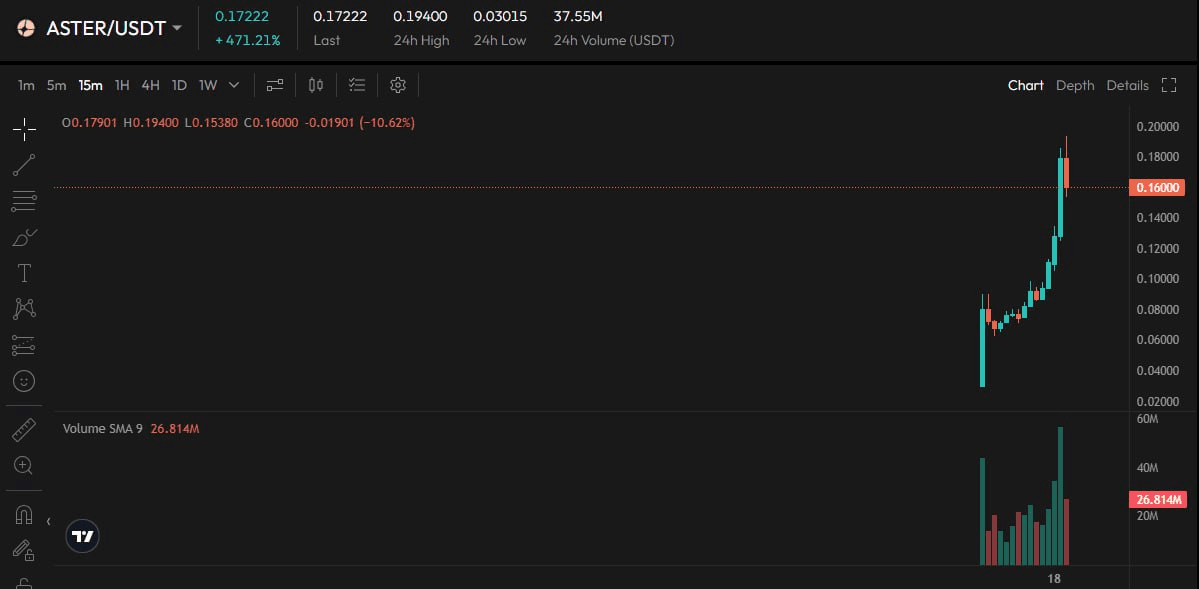
Task: Click the 24h Low value 0.03015
Action: click(x=499, y=16)
